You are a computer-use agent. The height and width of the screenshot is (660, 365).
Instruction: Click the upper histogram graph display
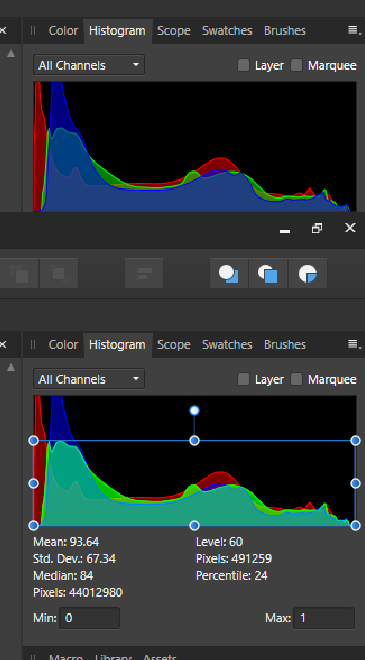pos(195,146)
